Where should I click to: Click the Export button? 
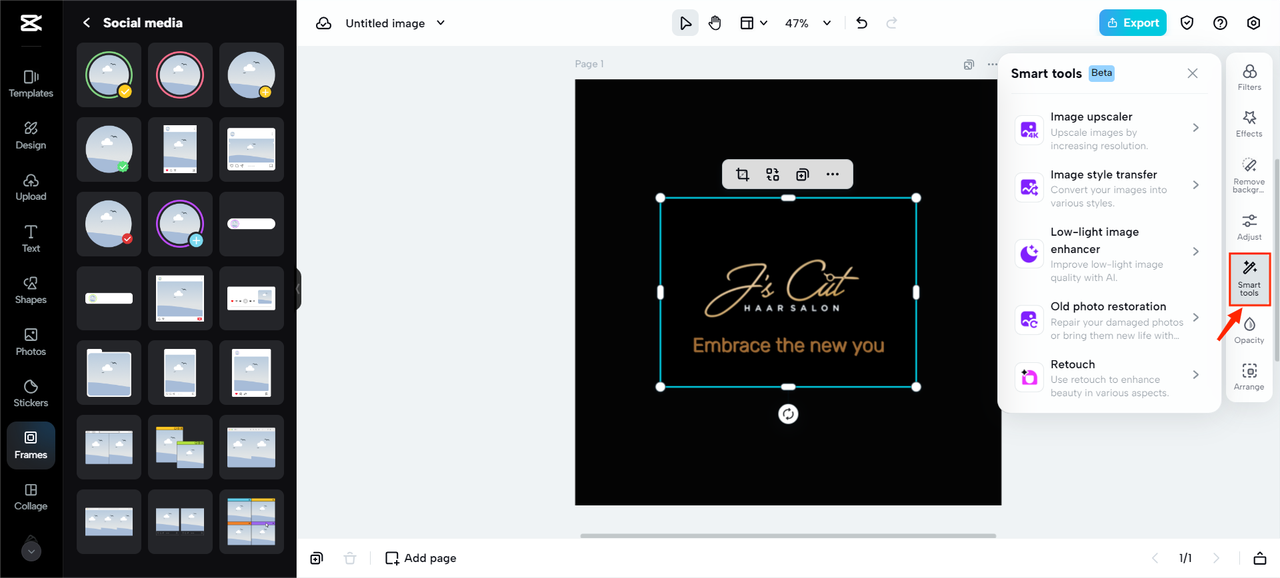[1132, 23]
